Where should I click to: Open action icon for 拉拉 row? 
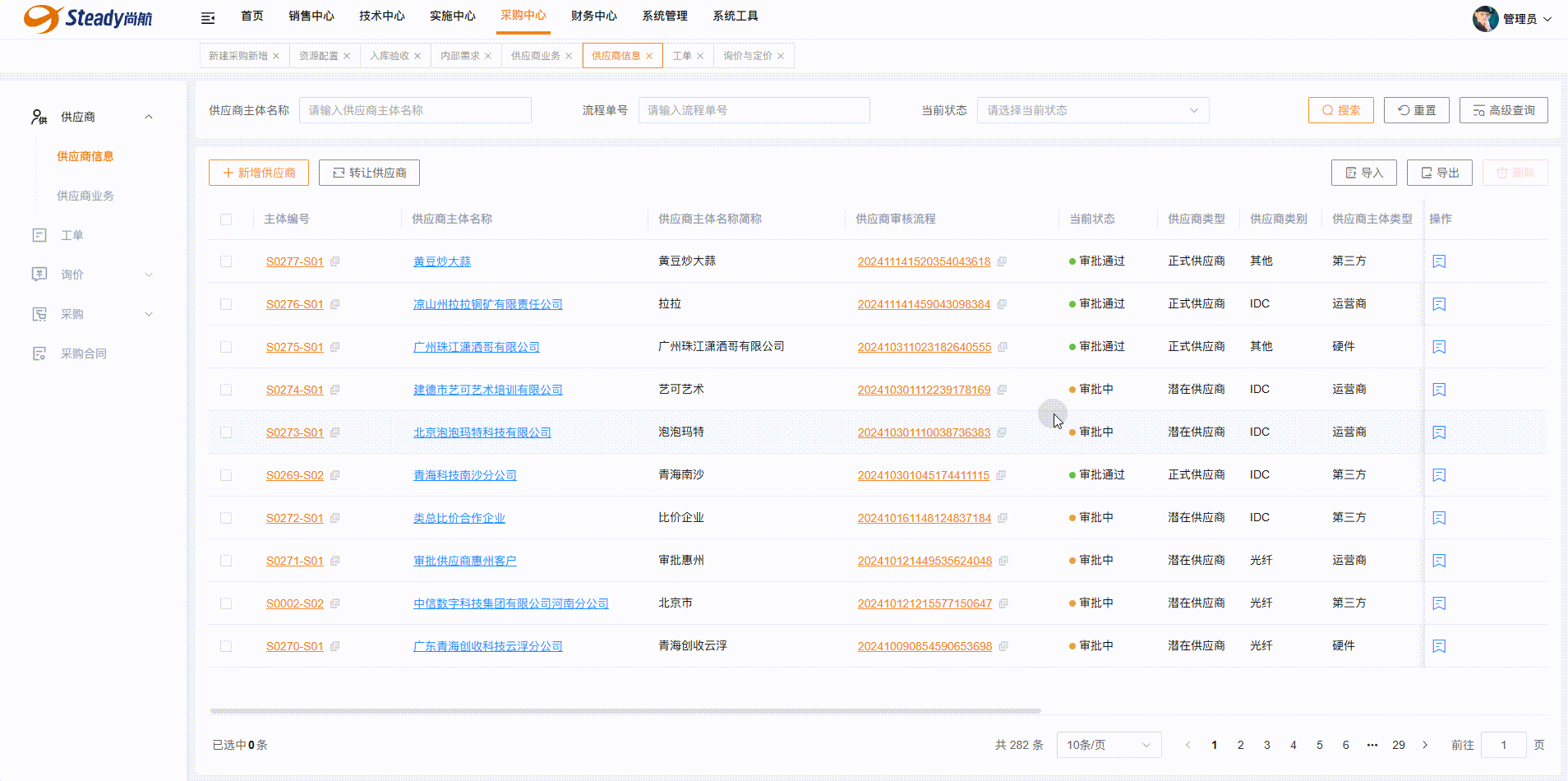coord(1439,304)
